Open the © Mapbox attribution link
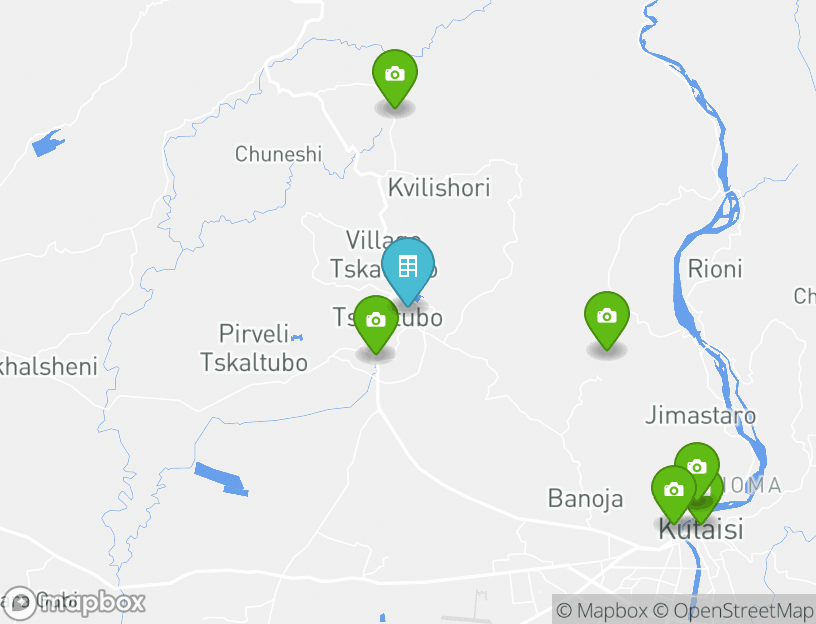Image resolution: width=816 pixels, height=624 pixels. pyautogui.click(x=602, y=610)
